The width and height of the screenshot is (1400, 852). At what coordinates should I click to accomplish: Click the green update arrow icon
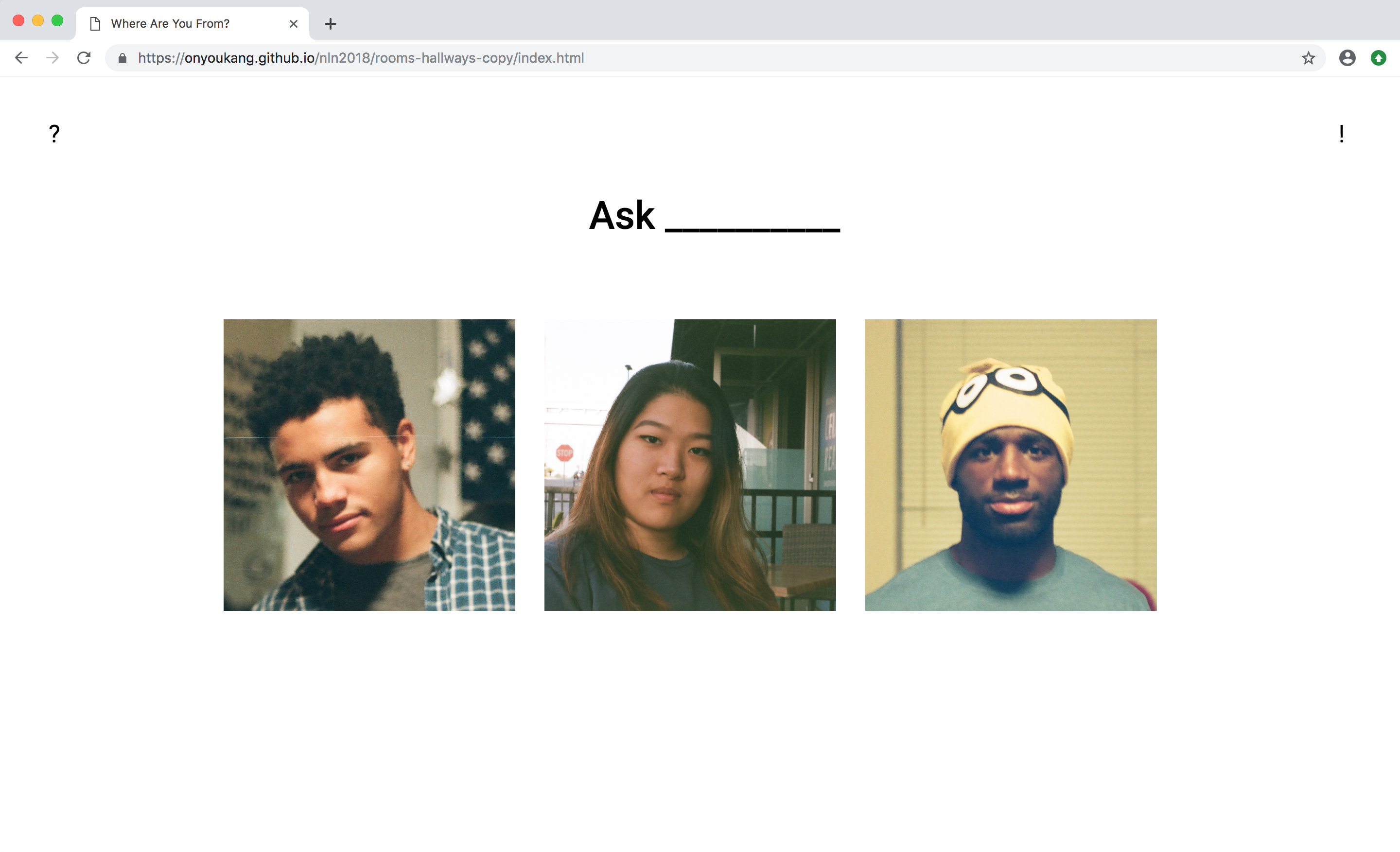1379,58
